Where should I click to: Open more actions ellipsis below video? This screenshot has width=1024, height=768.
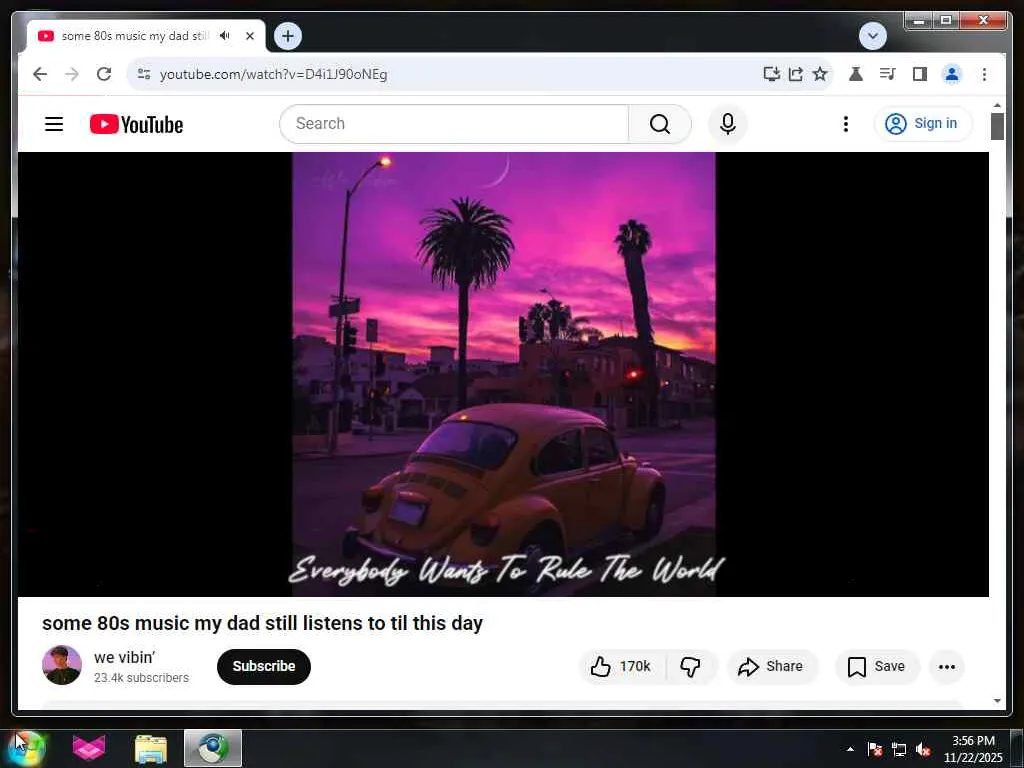point(947,666)
